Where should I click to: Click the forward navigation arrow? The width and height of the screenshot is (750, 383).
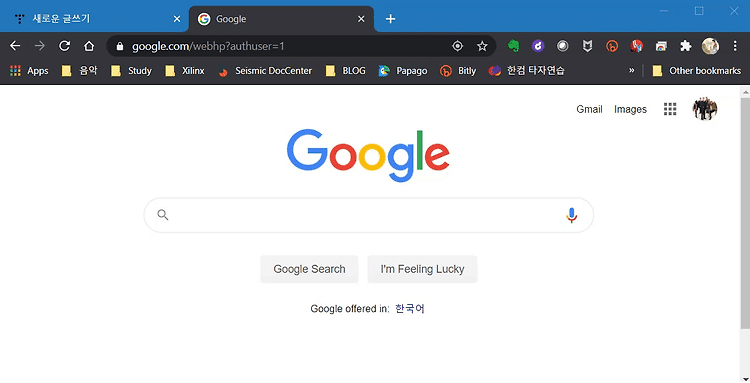pyautogui.click(x=40, y=46)
